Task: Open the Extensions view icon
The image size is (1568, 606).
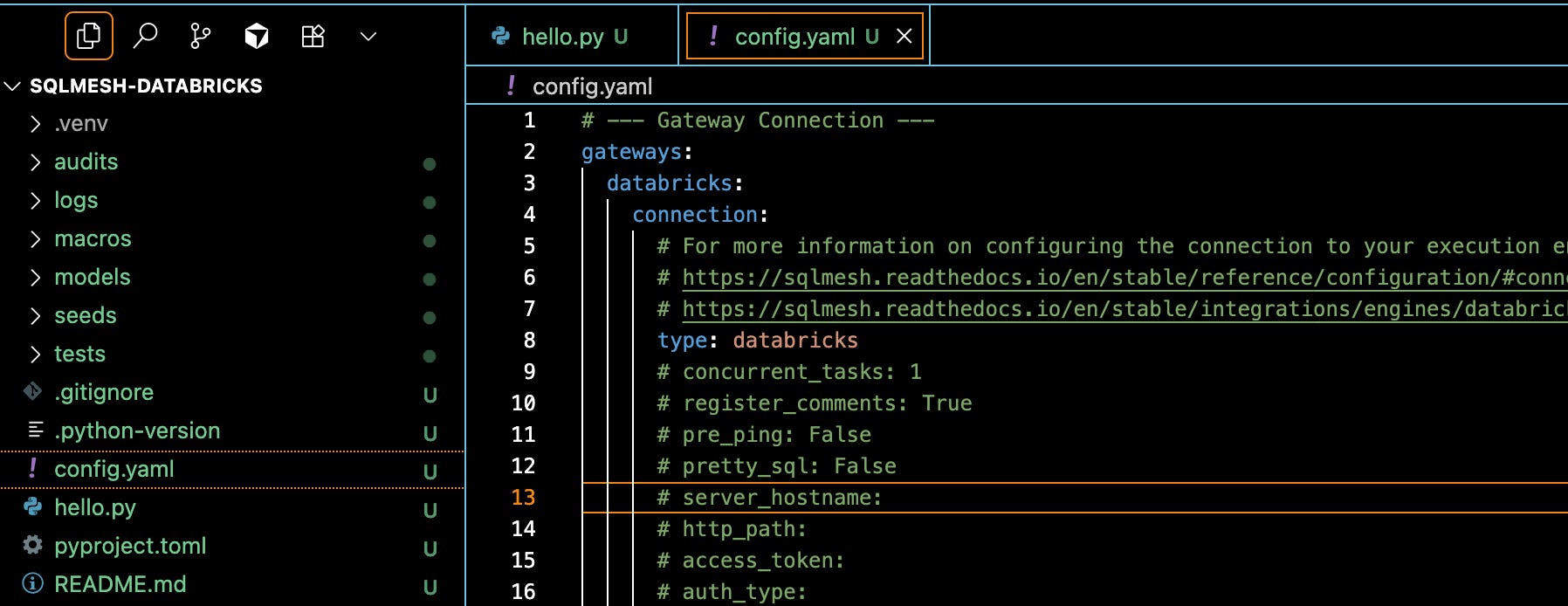Action: coord(313,36)
